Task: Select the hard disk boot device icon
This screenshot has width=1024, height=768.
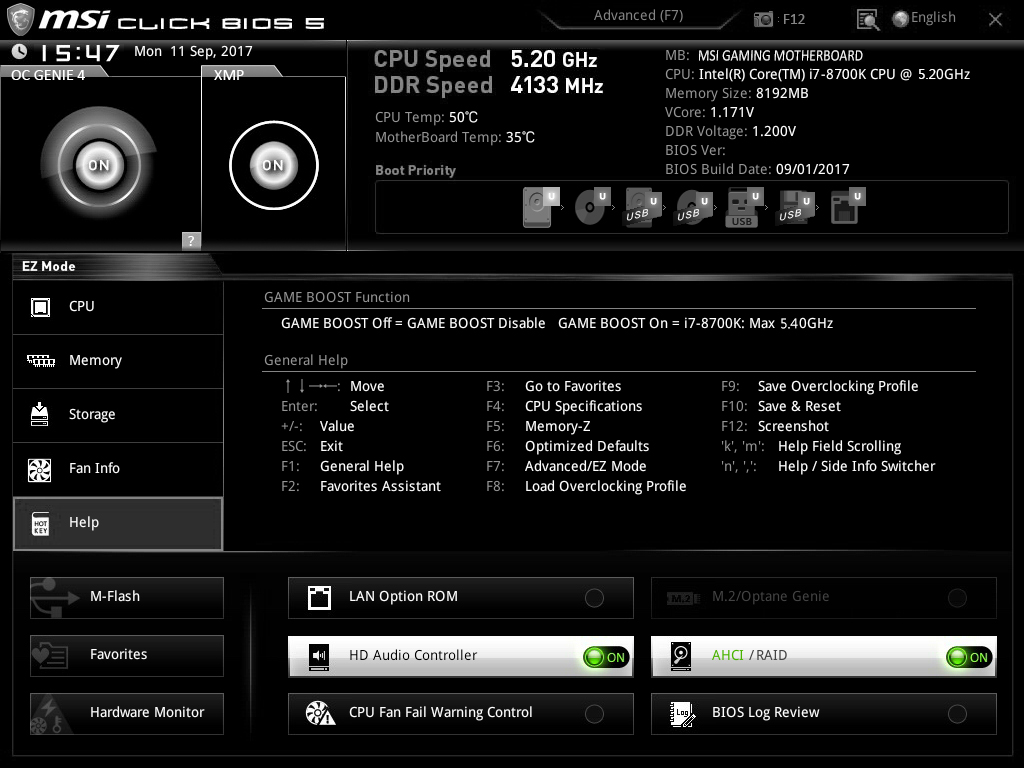Action: point(540,206)
